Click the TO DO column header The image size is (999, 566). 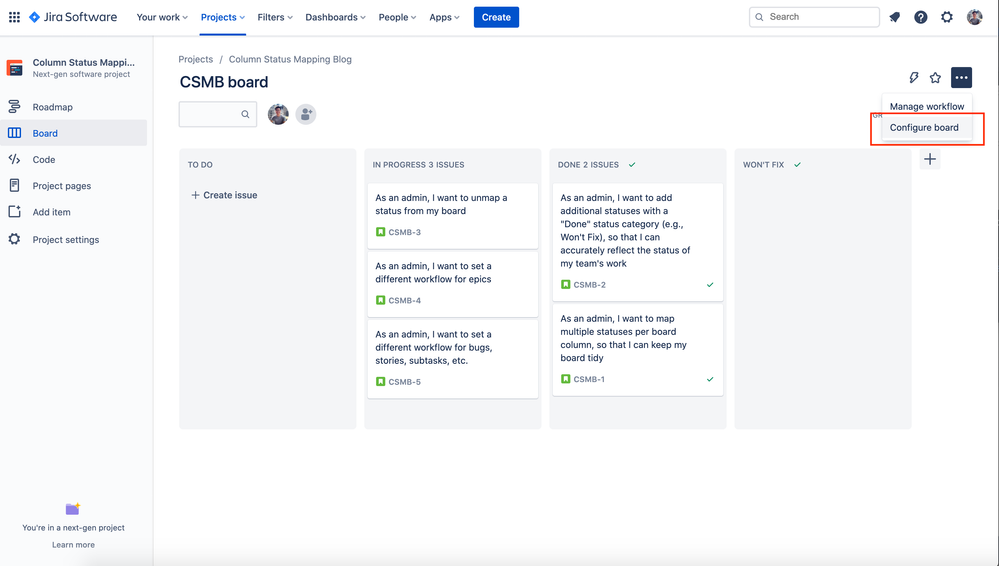click(200, 164)
